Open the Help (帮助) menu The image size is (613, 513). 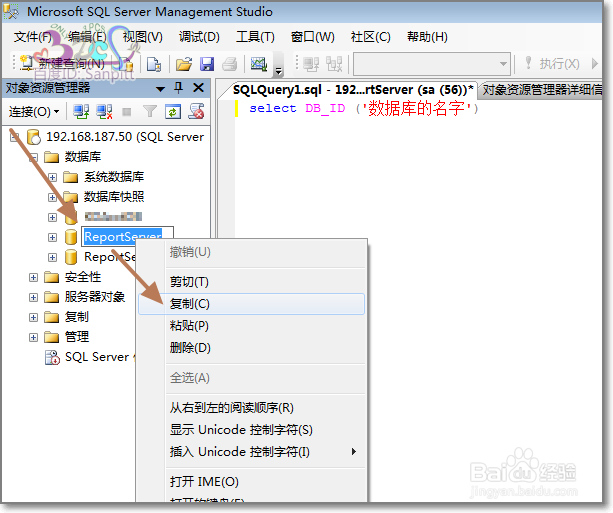[x=427, y=37]
